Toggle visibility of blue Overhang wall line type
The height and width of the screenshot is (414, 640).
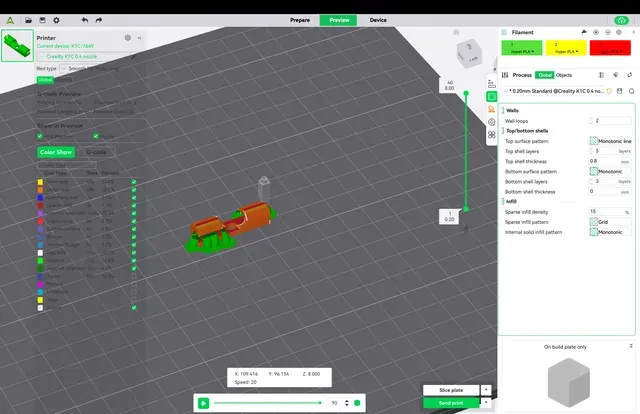tap(134, 198)
